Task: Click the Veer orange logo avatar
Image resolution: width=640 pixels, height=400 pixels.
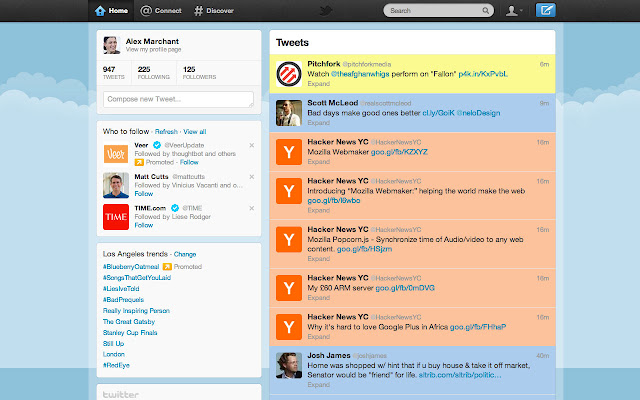Action: [x=115, y=155]
